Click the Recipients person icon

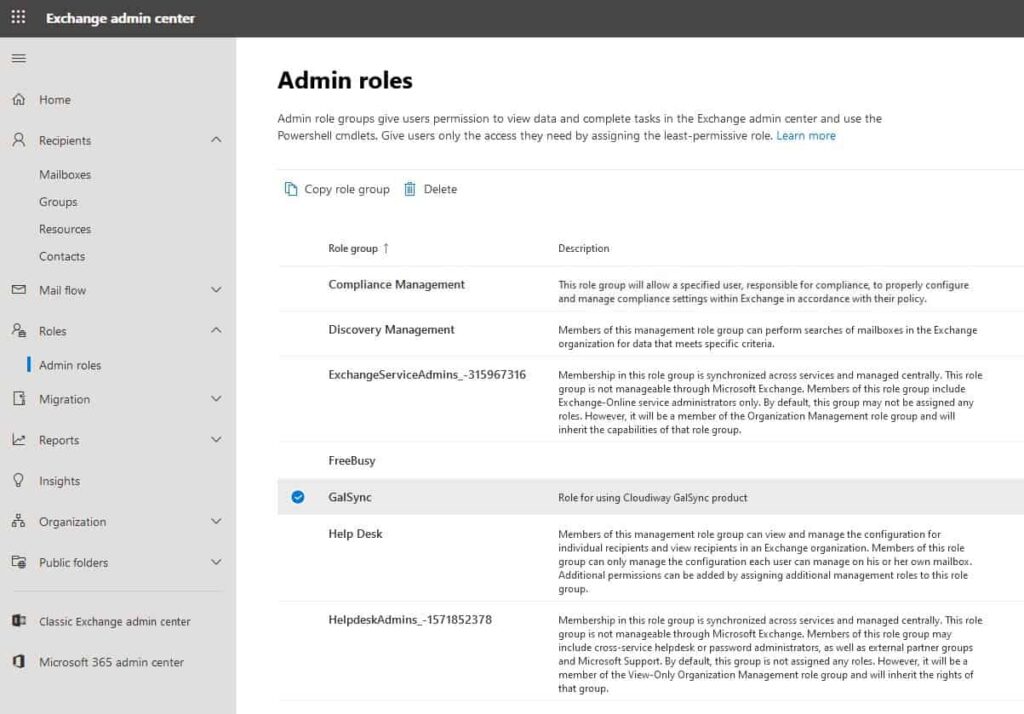tap(19, 140)
